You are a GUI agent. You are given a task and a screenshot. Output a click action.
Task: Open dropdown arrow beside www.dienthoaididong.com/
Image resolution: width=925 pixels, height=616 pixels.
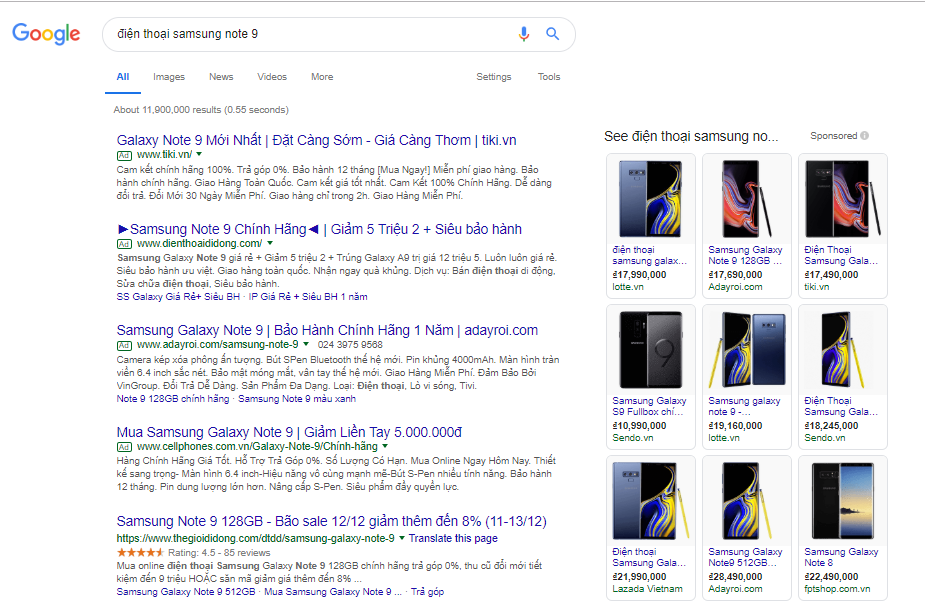[270, 243]
